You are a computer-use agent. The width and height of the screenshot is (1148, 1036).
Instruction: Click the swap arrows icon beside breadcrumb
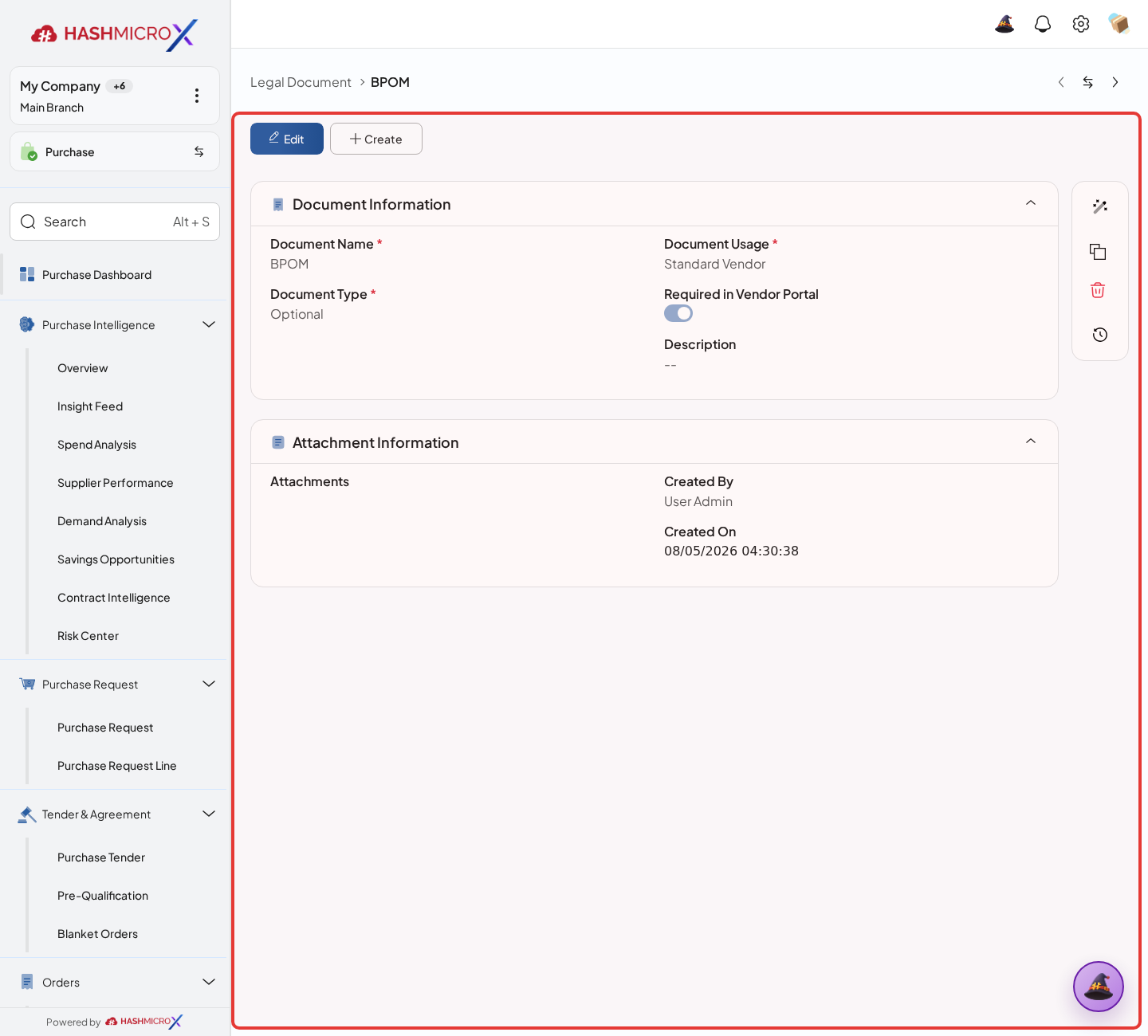point(1088,82)
